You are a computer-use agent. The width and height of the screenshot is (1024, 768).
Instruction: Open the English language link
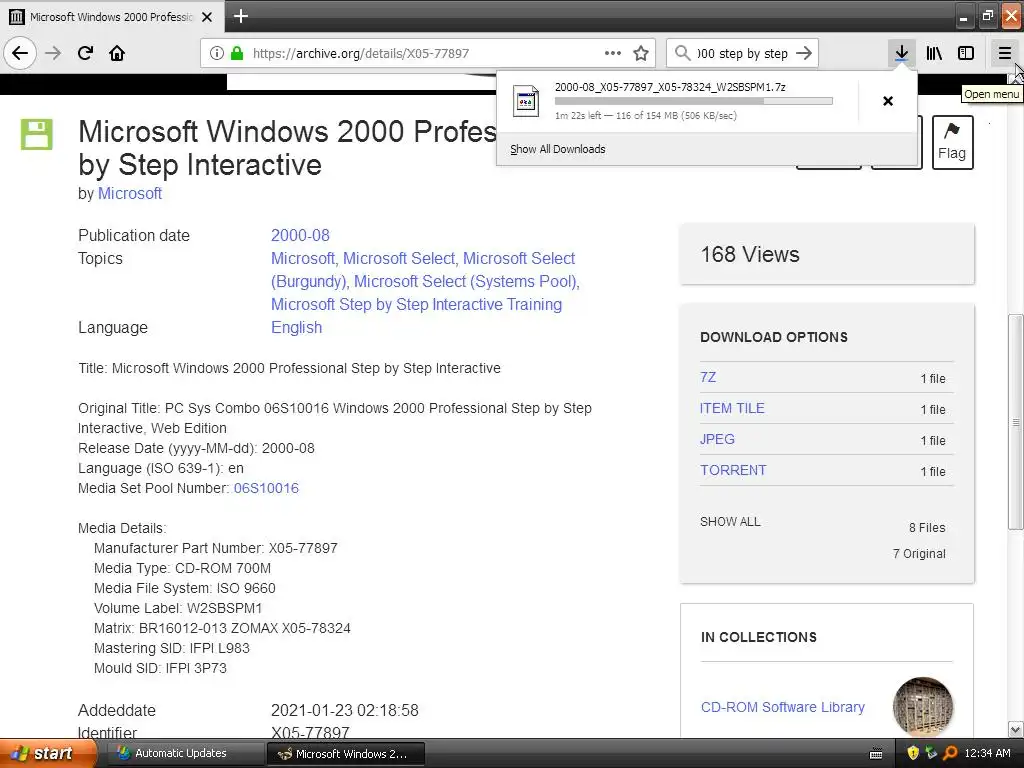click(296, 327)
